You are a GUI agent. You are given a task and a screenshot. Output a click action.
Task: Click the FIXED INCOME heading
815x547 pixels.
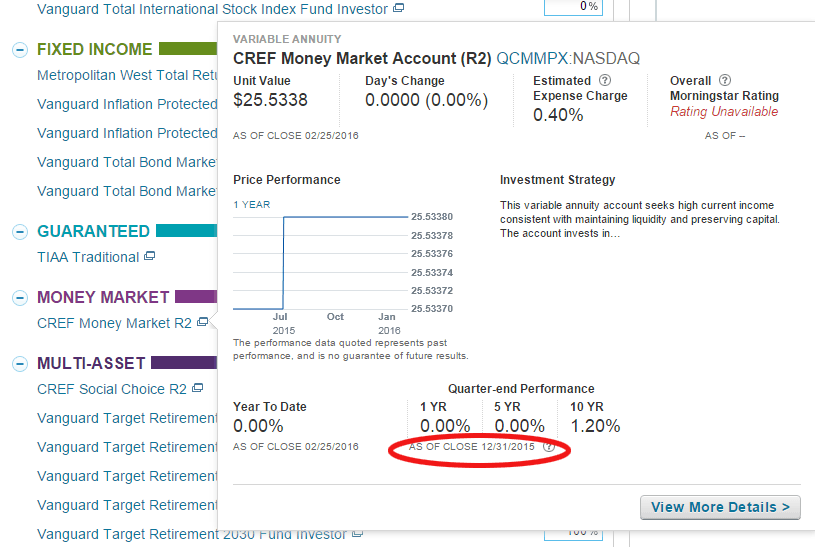(95, 49)
